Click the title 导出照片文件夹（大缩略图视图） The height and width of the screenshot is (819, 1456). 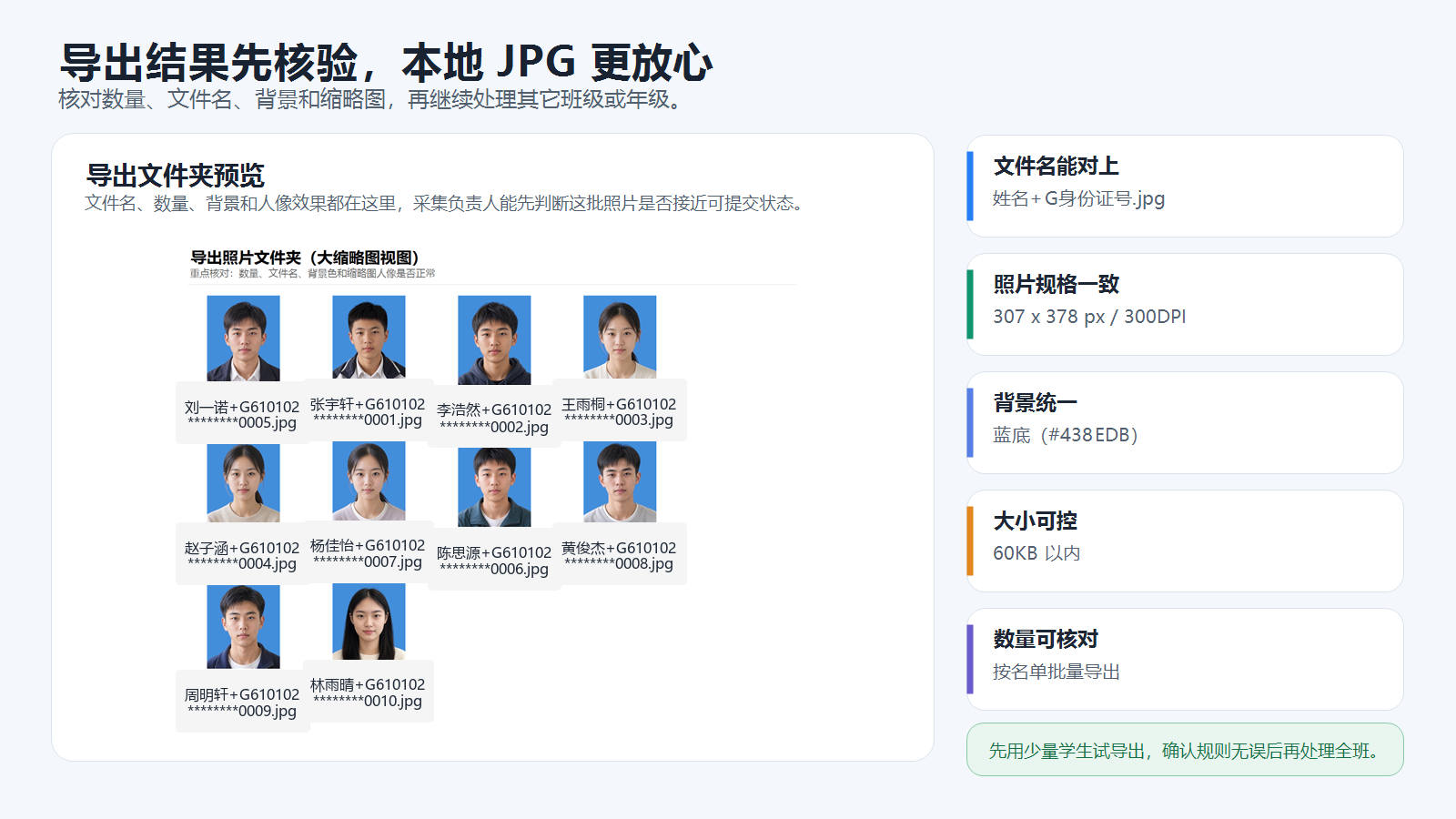click(305, 258)
